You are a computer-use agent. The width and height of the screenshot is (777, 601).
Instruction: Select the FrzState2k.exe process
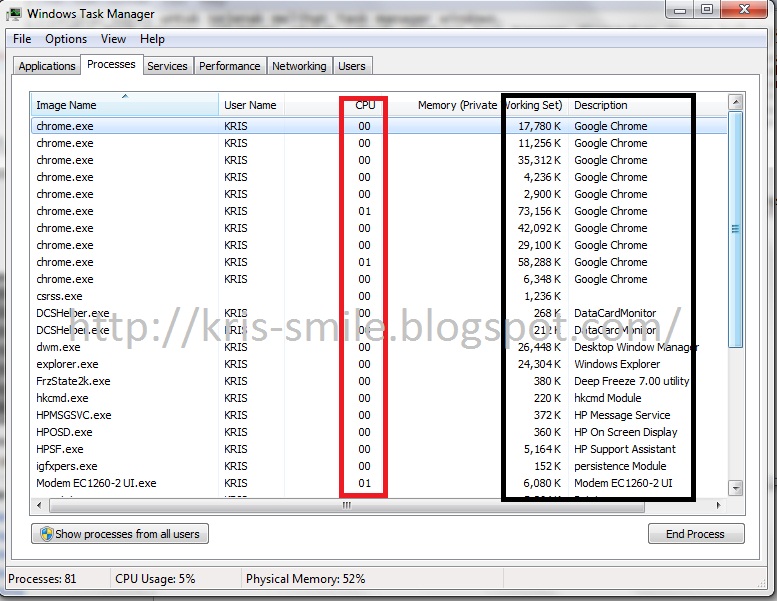pos(379,381)
